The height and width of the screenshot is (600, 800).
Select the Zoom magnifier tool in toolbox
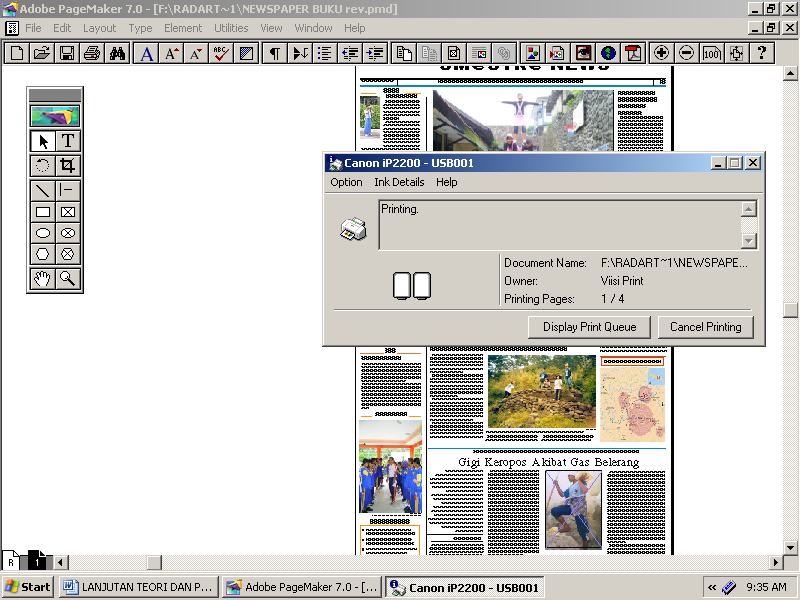pos(68,279)
